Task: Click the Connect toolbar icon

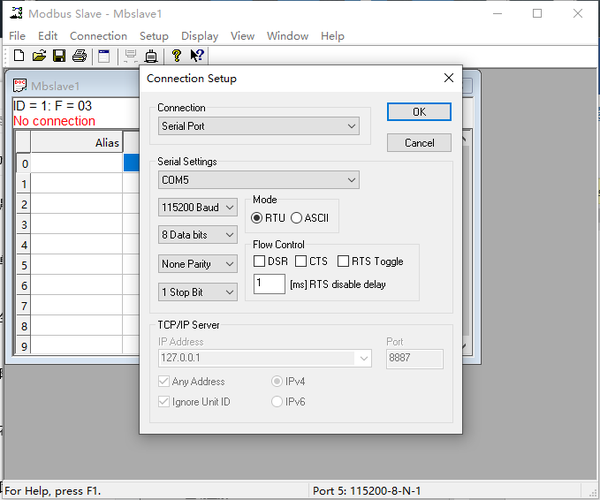Action: tap(130, 56)
